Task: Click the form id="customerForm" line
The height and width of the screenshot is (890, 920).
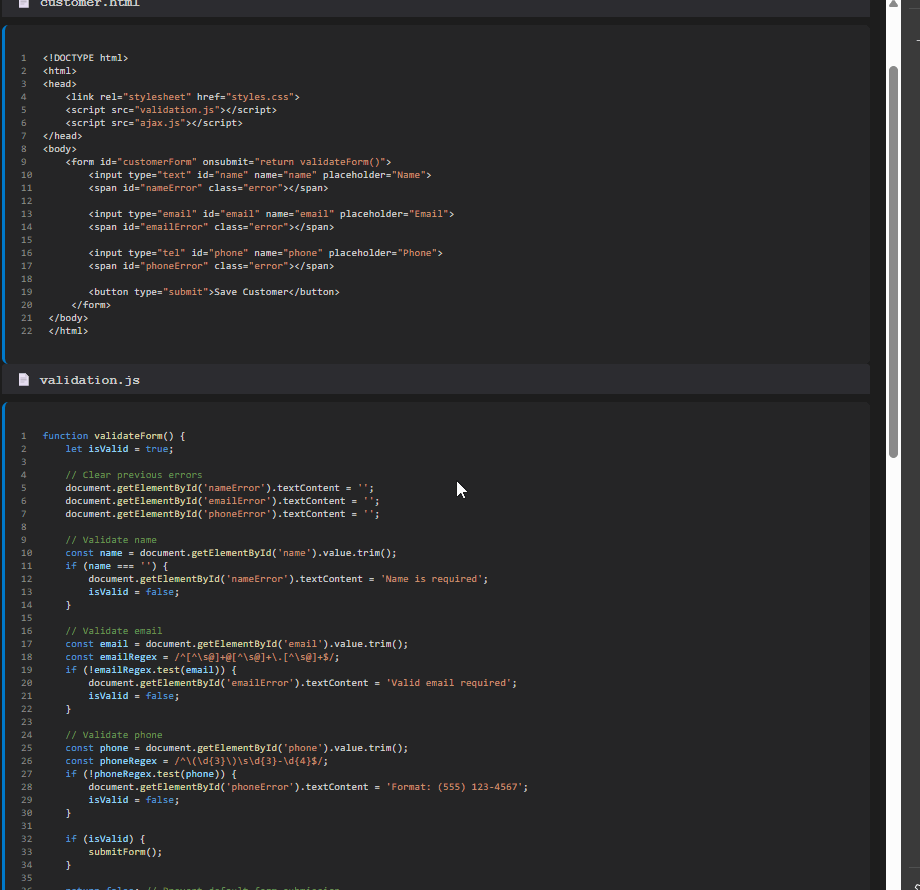Action: [228, 162]
